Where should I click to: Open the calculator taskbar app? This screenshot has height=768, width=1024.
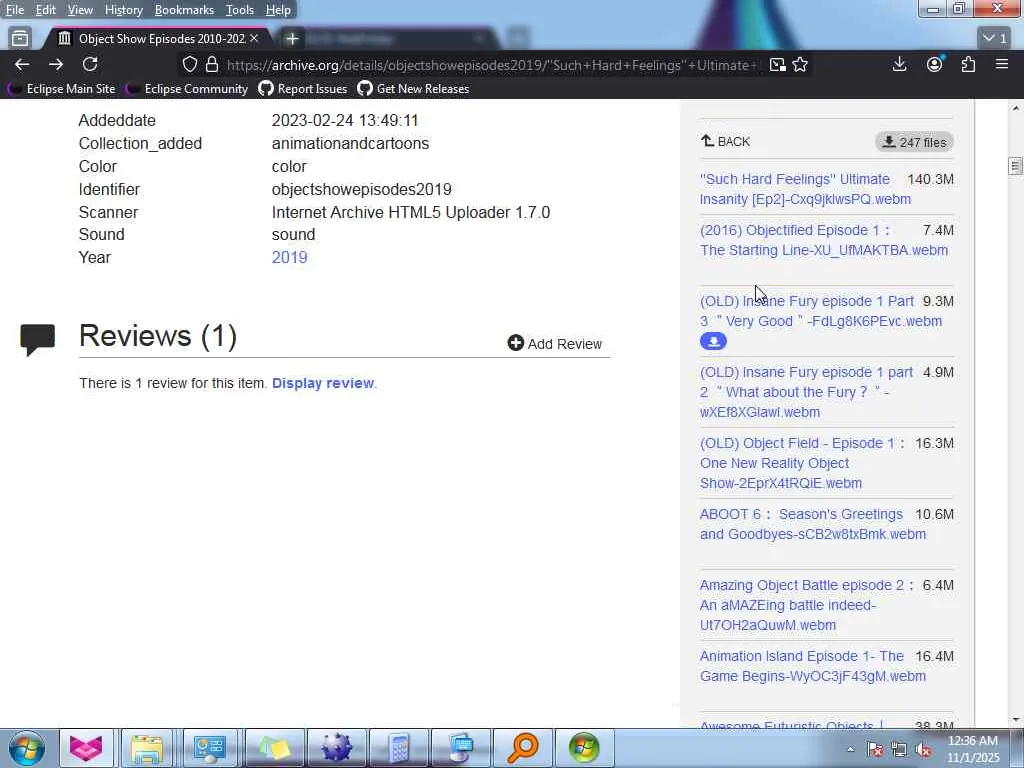coord(399,748)
